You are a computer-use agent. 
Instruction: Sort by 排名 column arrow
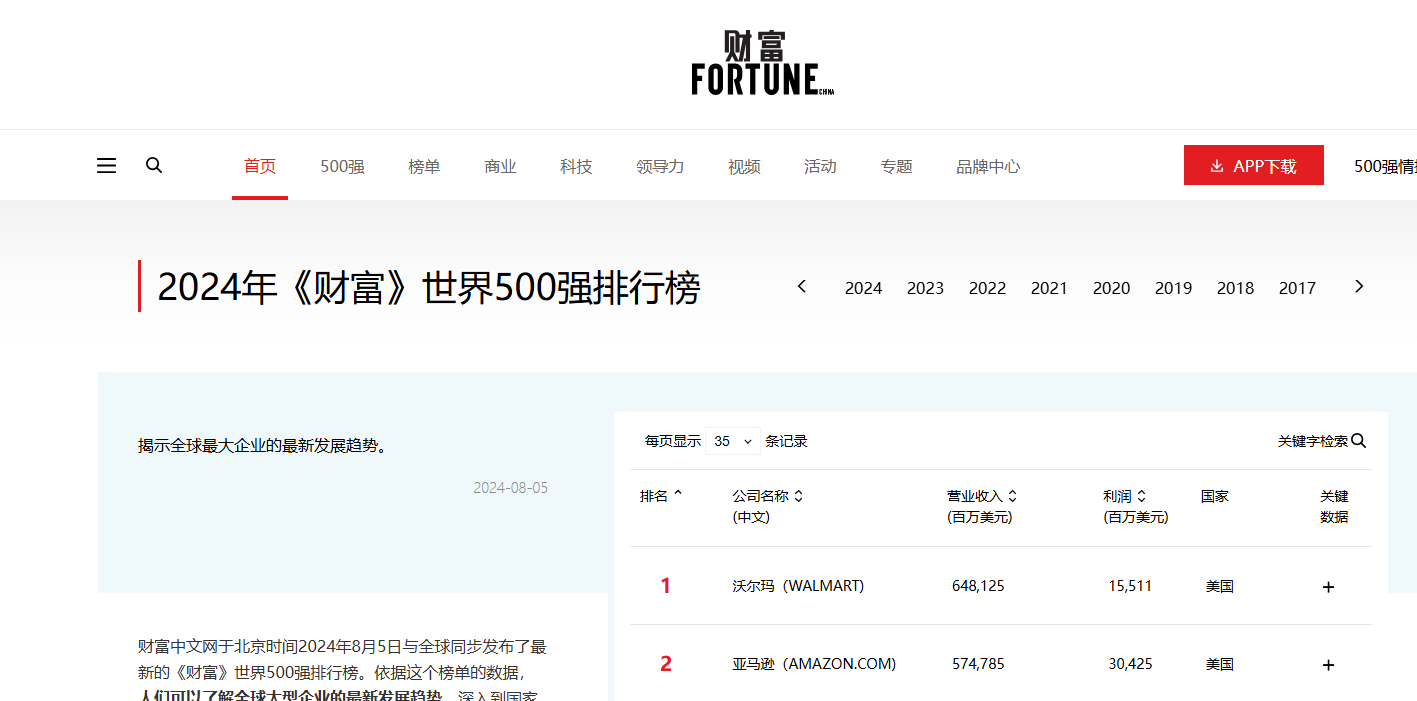[678, 494]
